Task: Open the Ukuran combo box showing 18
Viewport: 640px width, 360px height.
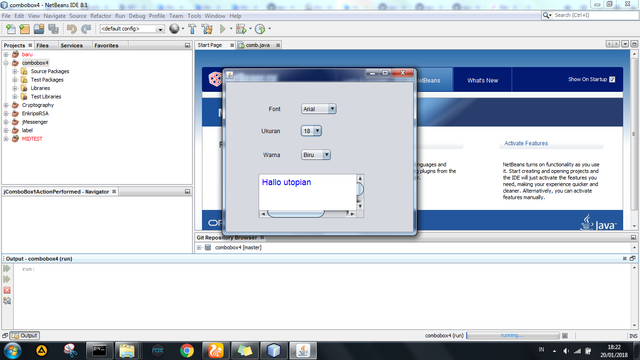Action: [x=311, y=131]
